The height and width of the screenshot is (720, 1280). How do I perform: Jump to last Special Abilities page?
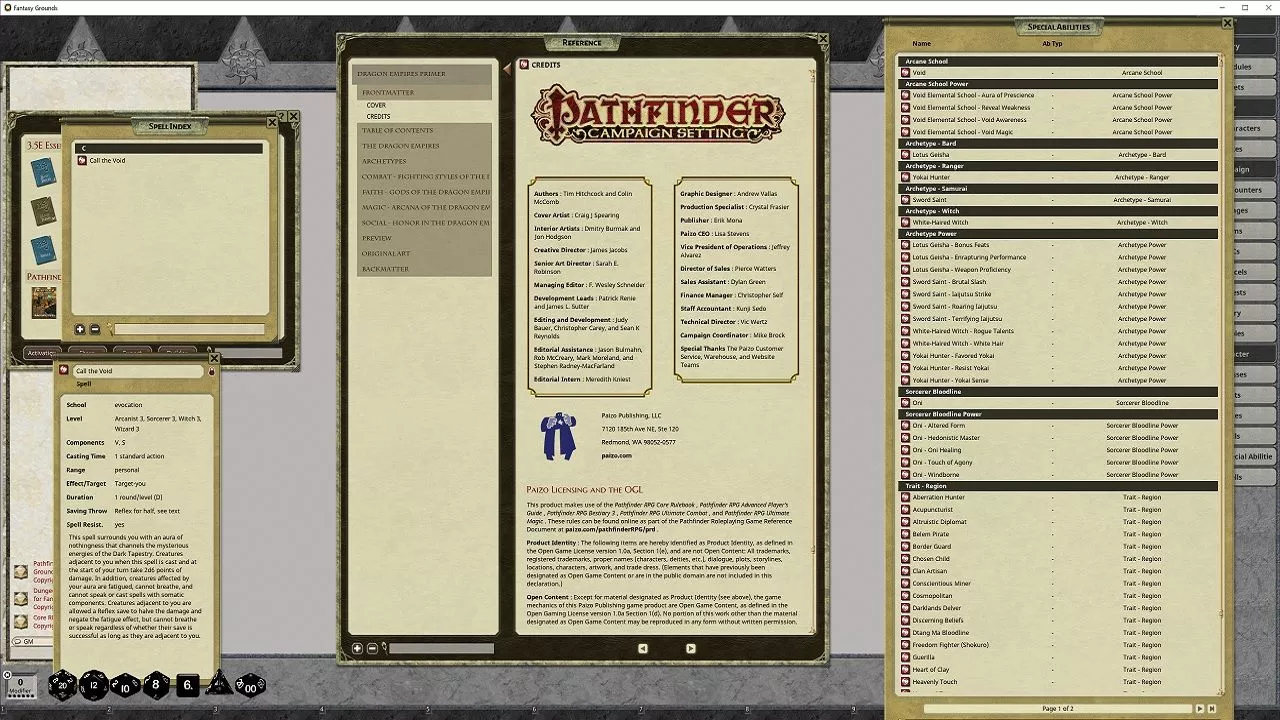tap(1211, 708)
